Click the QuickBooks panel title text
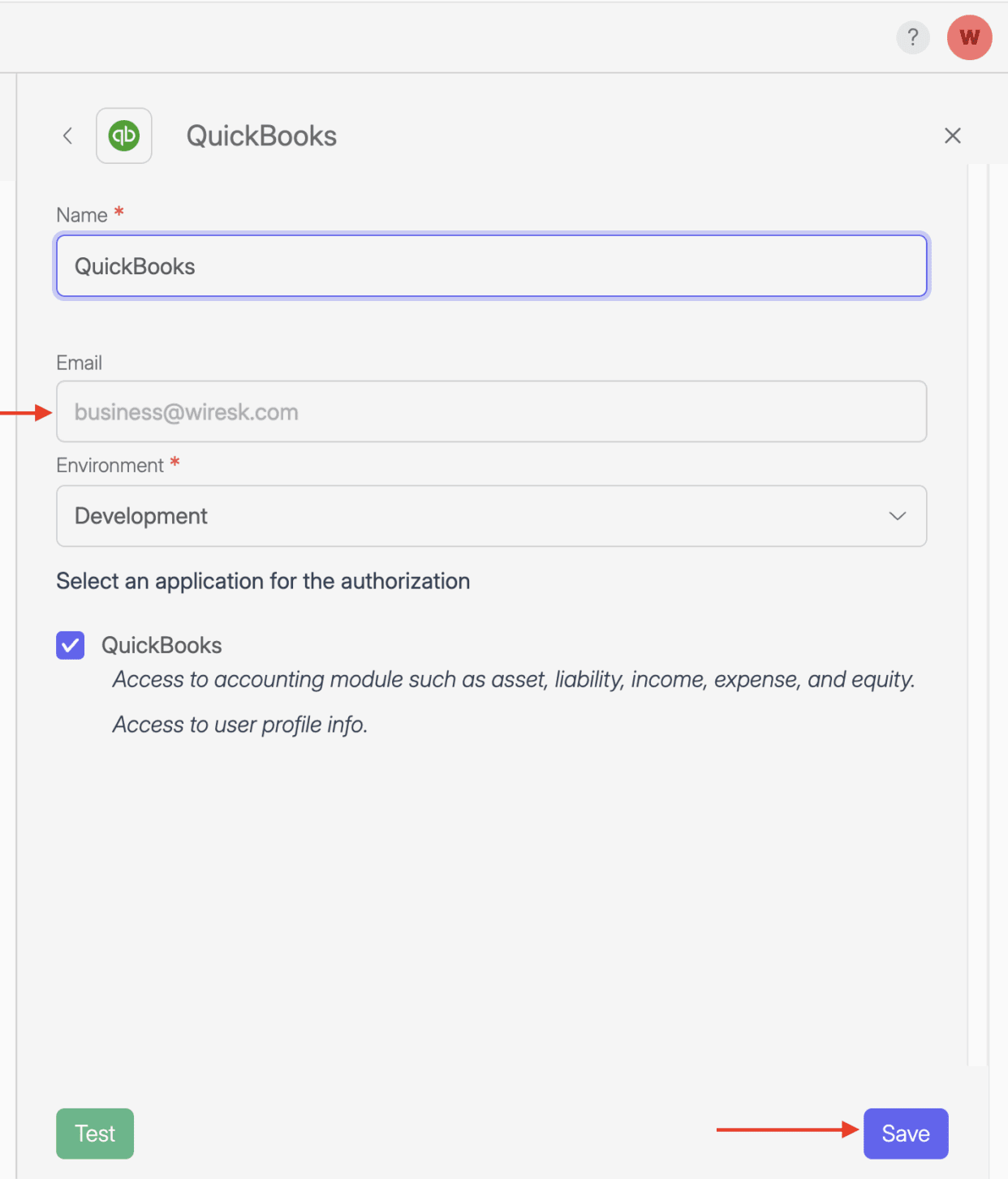1008x1179 pixels. [x=261, y=136]
